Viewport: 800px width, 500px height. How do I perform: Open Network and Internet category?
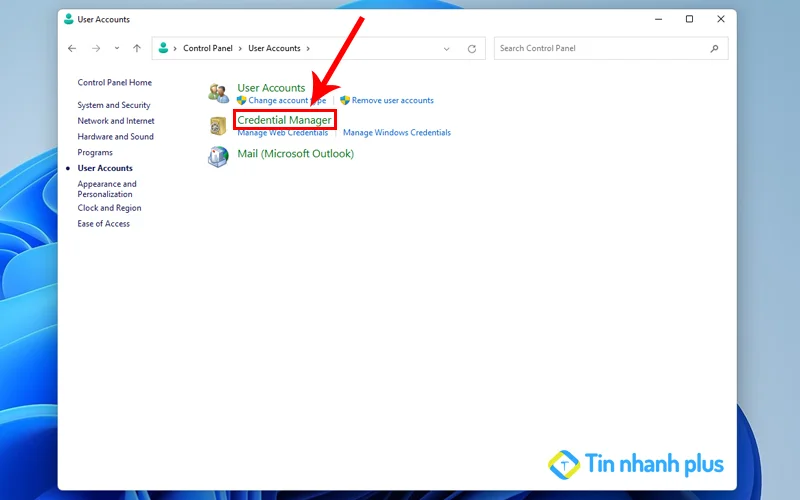[116, 121]
